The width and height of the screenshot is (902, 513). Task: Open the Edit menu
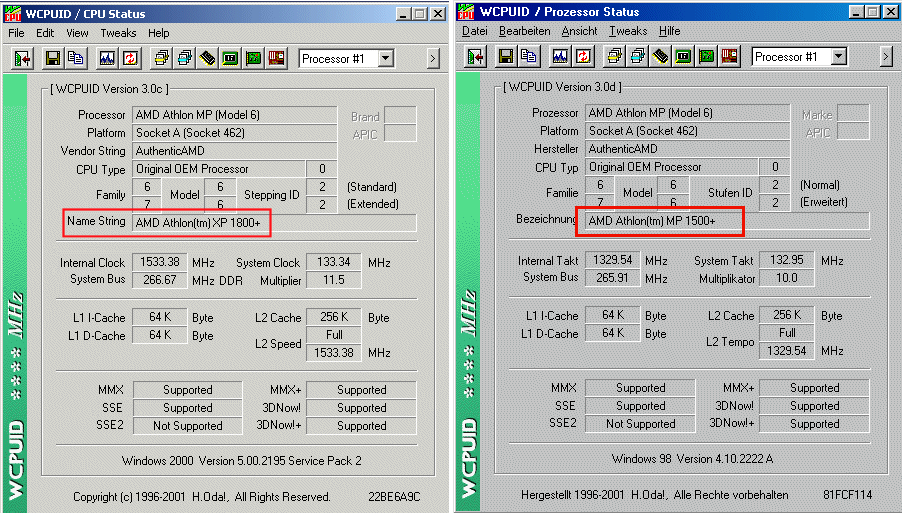coord(45,33)
